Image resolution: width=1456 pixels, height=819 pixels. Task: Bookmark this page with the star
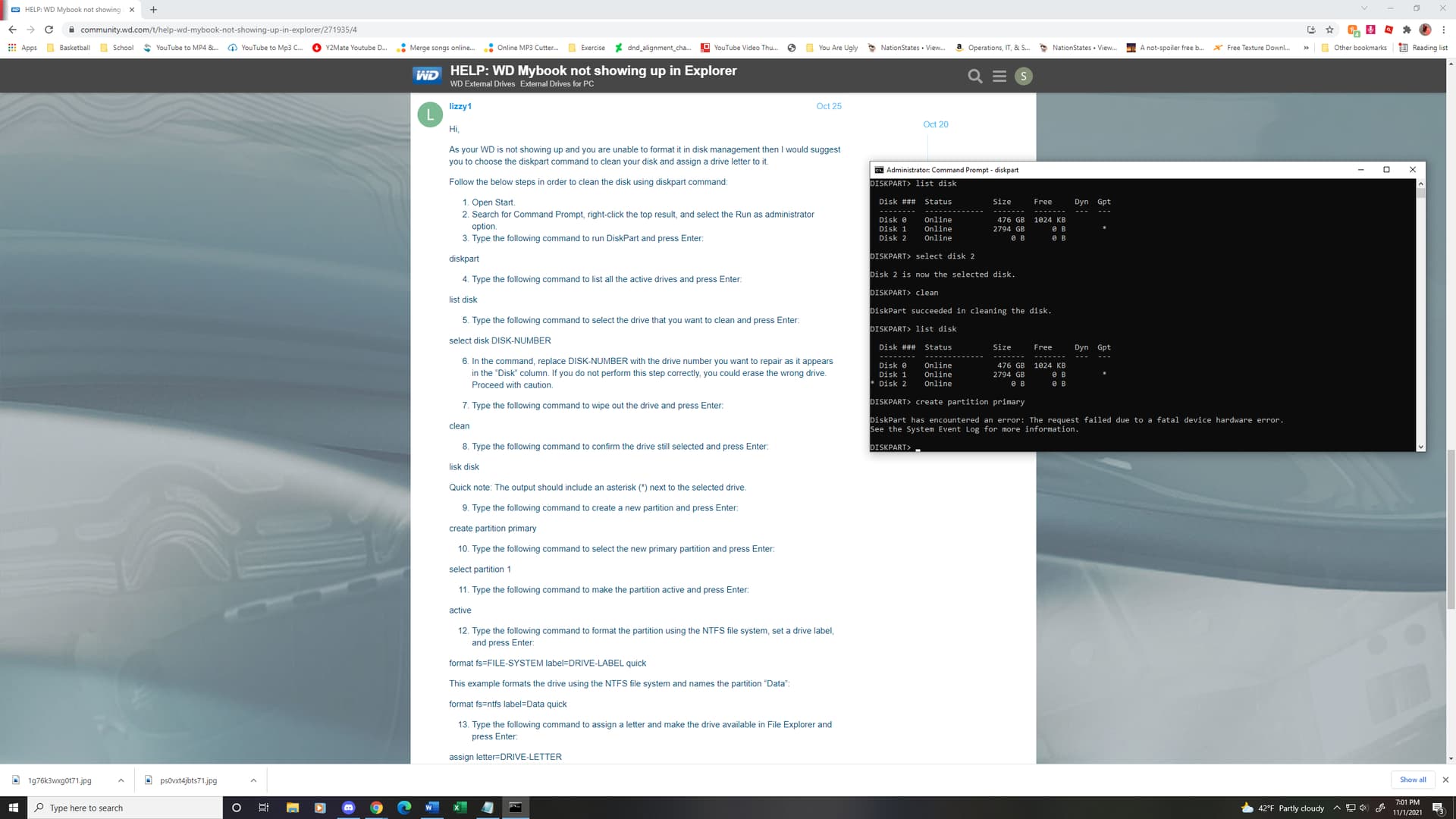click(1329, 30)
